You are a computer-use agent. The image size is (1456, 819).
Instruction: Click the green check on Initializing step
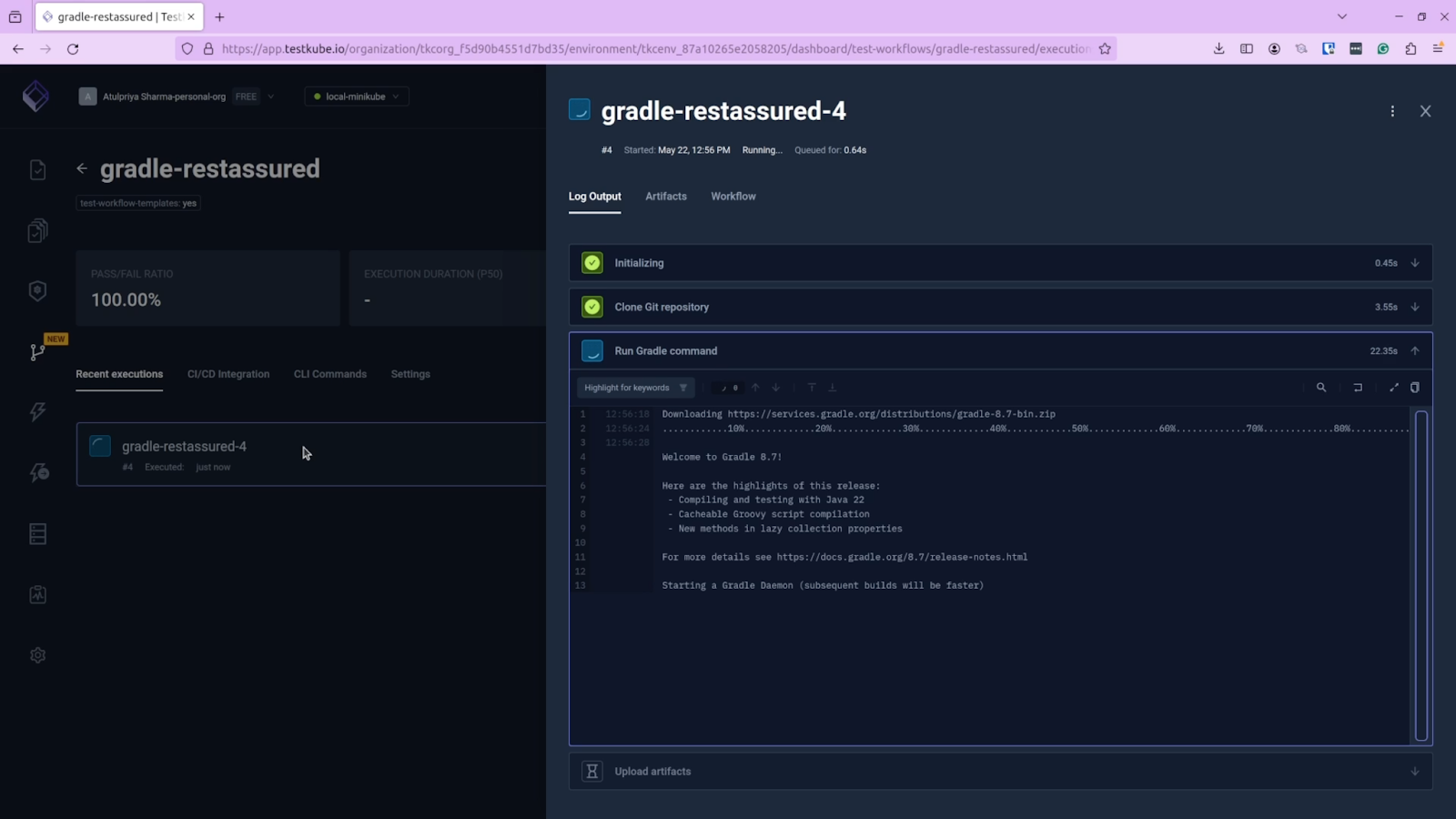(592, 263)
